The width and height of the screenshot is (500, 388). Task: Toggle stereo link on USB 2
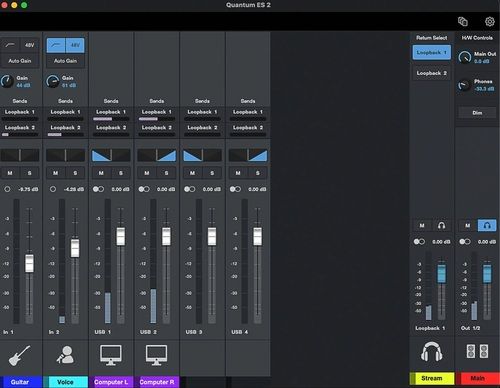[x=144, y=189]
